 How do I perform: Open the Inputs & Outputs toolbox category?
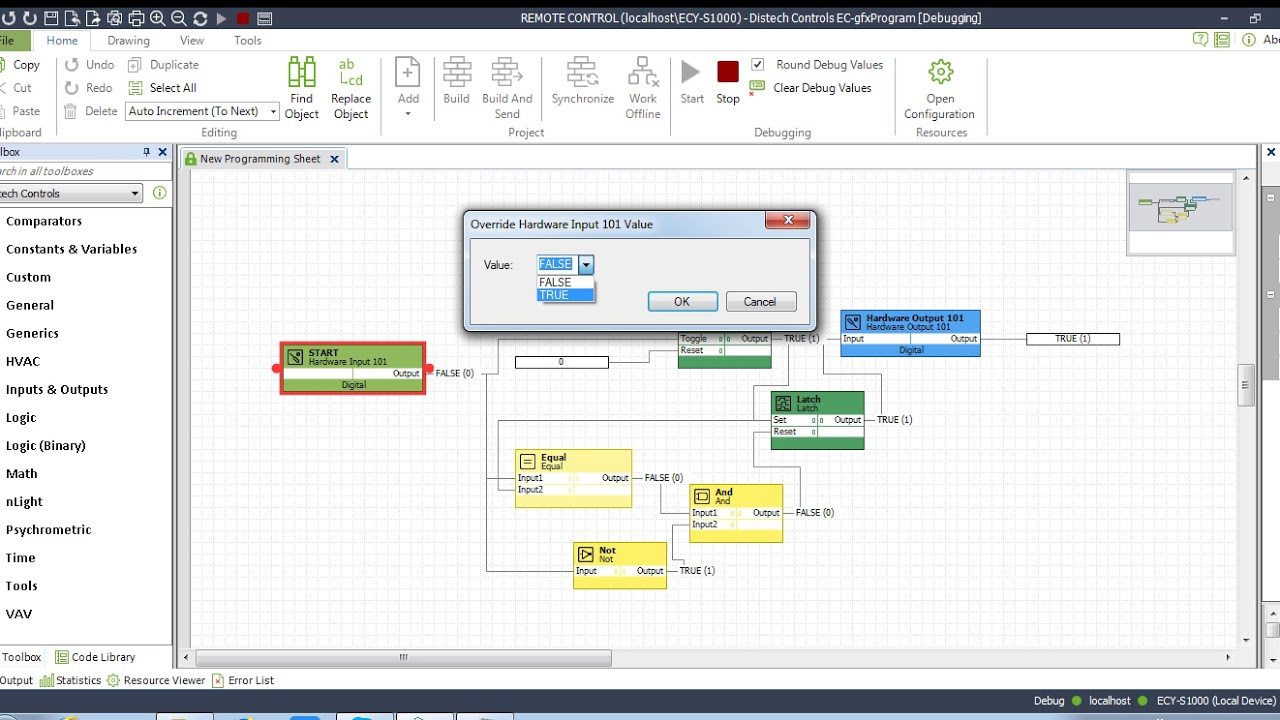click(57, 389)
